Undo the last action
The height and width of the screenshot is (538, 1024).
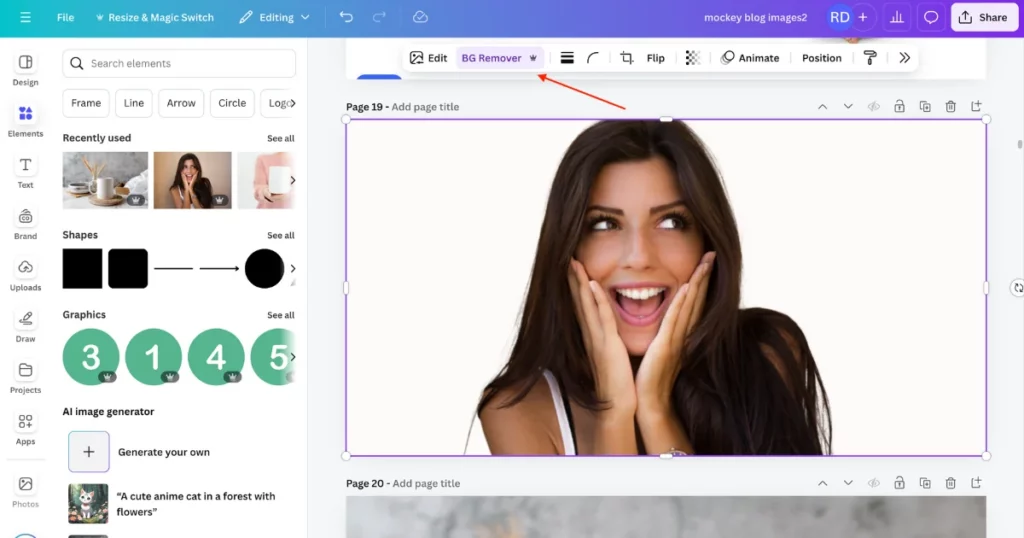pos(346,18)
